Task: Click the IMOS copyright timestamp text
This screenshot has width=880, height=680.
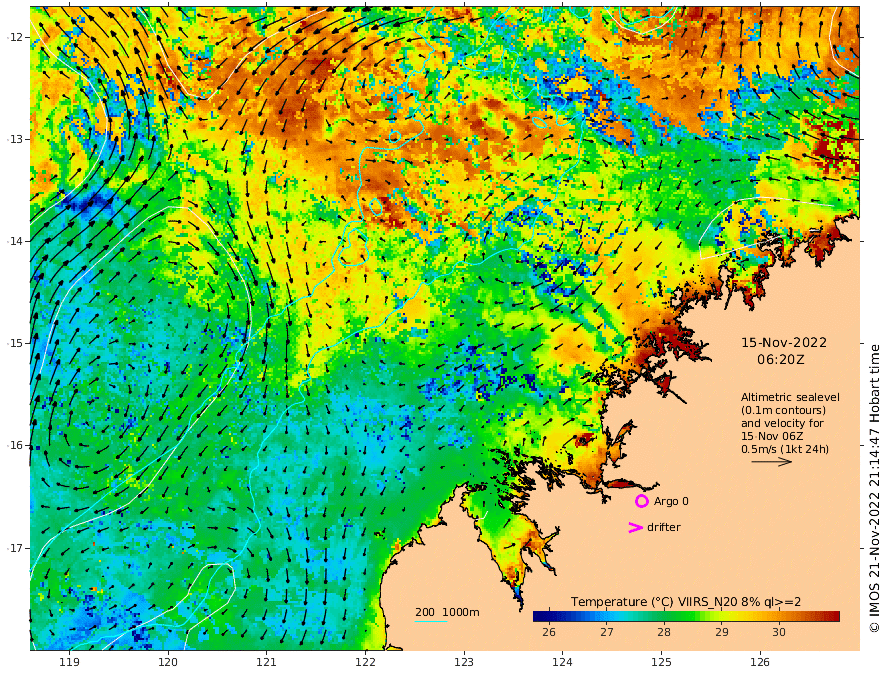Action: pyautogui.click(x=873, y=488)
